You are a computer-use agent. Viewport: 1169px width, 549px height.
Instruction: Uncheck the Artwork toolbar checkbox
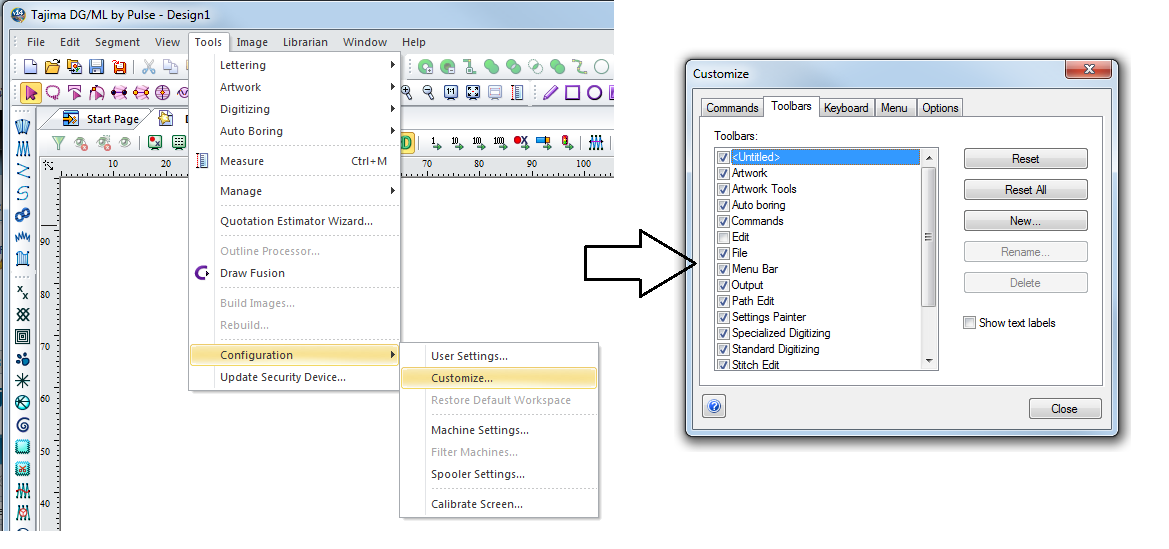tap(722, 173)
